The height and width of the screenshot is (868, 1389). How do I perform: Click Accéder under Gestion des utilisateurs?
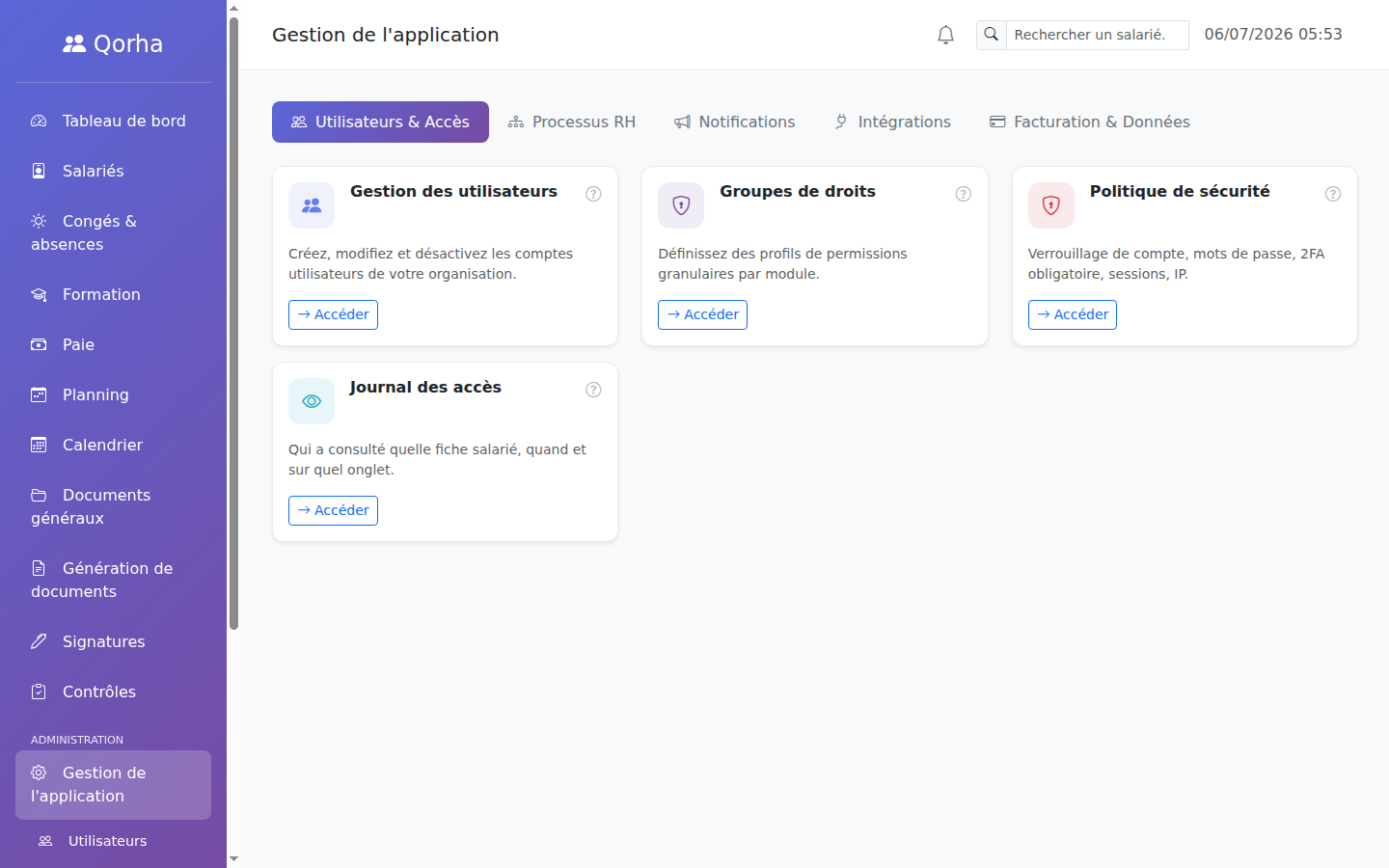(x=333, y=314)
